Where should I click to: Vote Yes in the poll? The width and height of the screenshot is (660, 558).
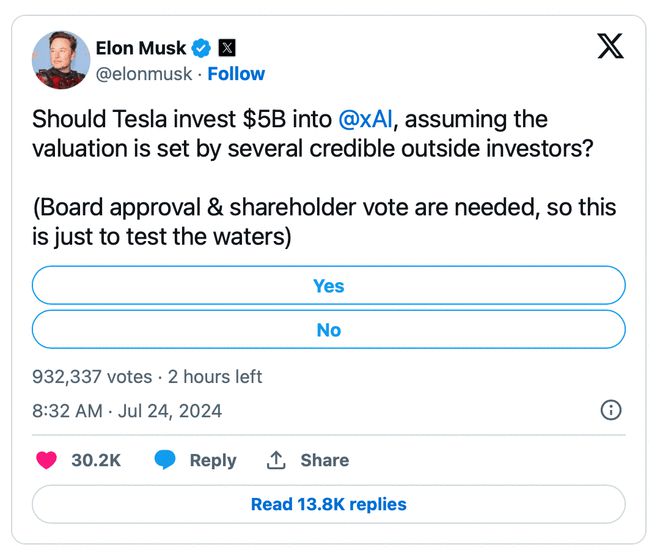click(328, 286)
